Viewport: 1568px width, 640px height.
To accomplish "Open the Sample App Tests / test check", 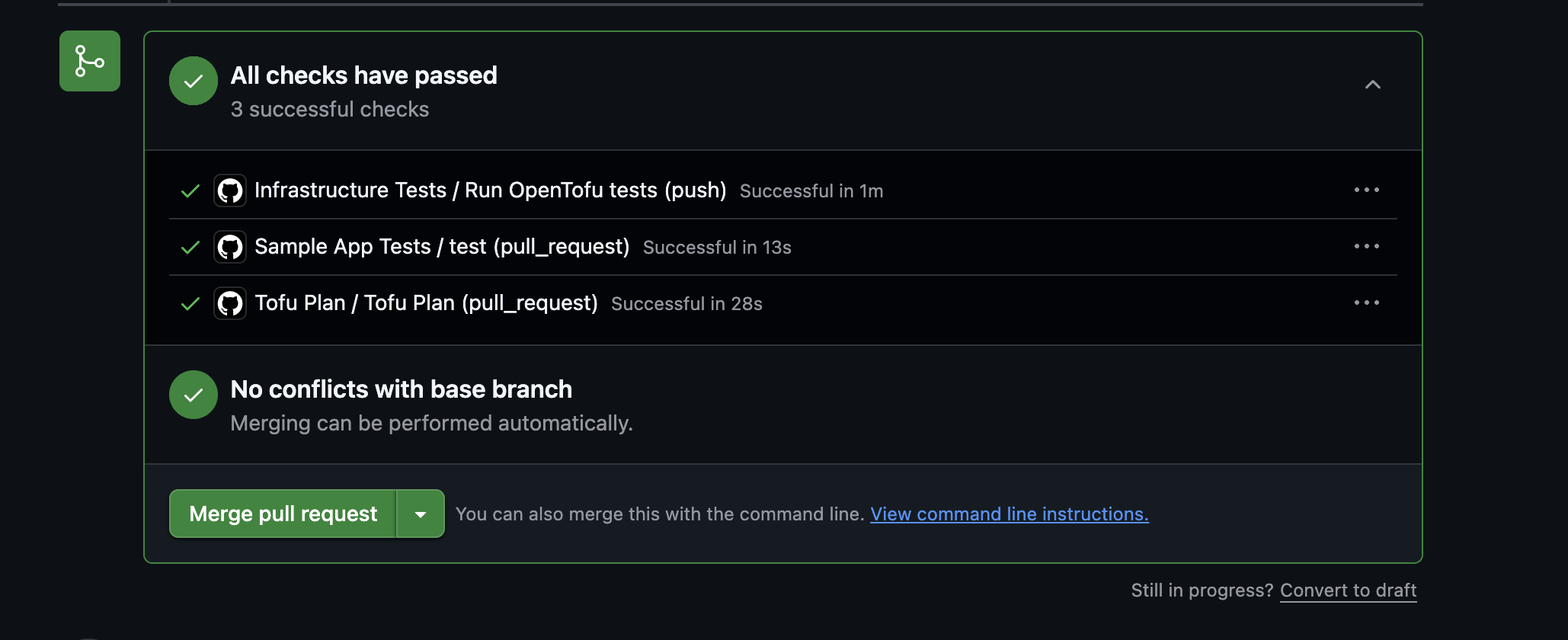I will click(x=442, y=247).
